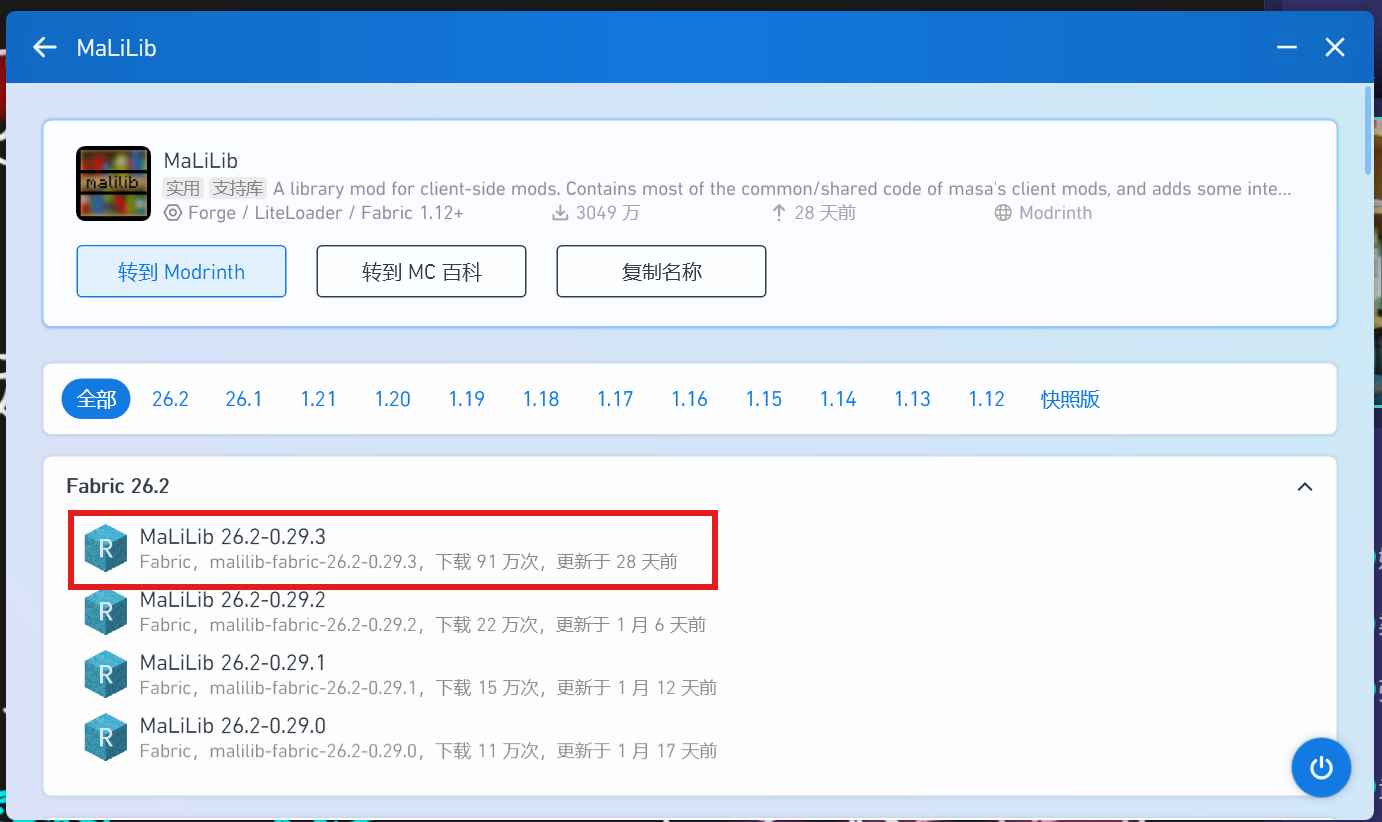Viewport: 1382px width, 822px height.
Task: Go back using the arrow beside MaLiLib title
Action: [x=45, y=47]
